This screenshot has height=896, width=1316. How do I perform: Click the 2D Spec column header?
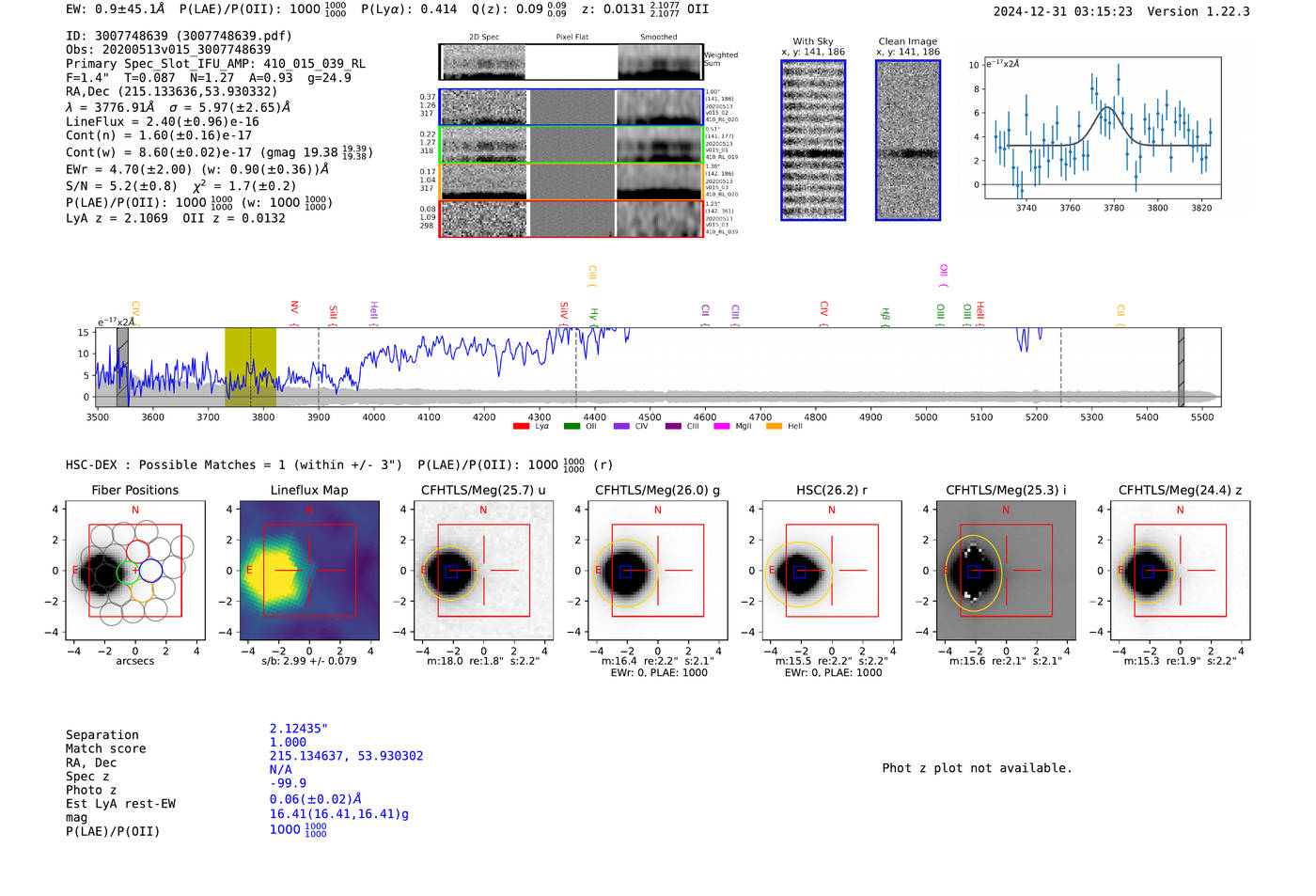click(484, 37)
